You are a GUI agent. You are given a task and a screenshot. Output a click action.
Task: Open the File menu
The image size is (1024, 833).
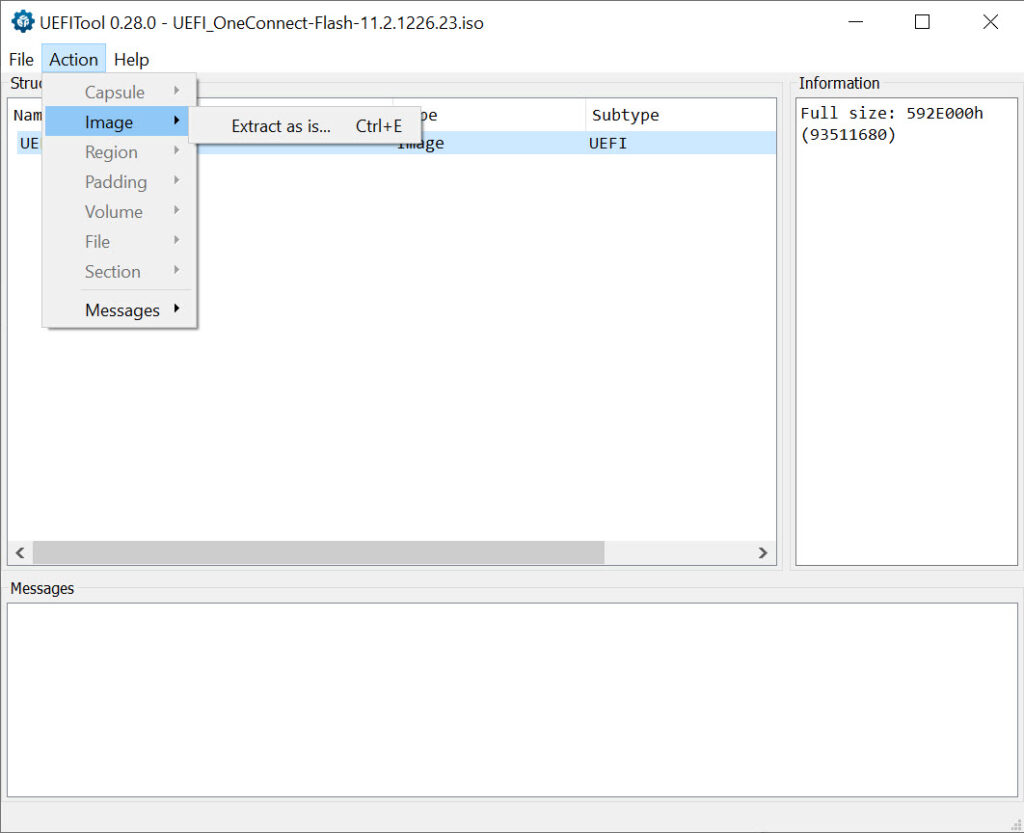click(x=21, y=59)
